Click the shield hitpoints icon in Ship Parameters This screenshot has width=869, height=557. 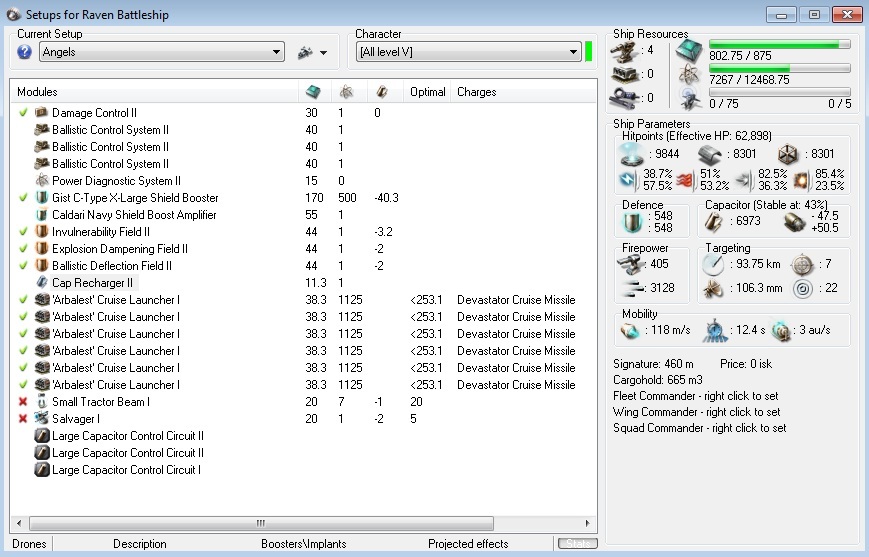629,154
